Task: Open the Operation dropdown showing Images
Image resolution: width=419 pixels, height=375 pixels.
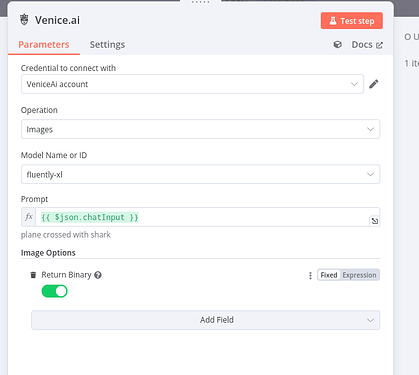Action: click(200, 129)
